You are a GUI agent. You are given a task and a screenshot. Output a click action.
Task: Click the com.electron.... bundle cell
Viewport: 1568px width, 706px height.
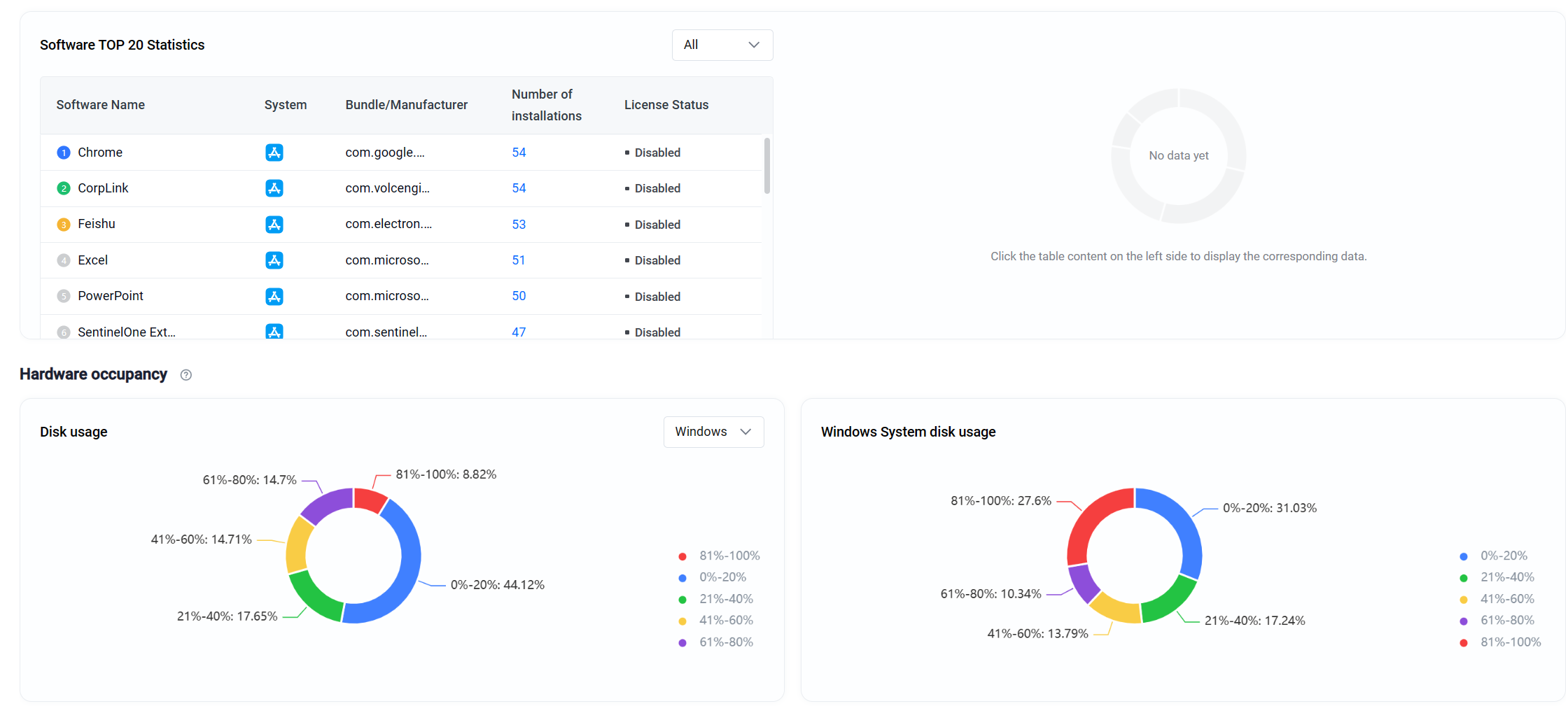click(x=388, y=224)
